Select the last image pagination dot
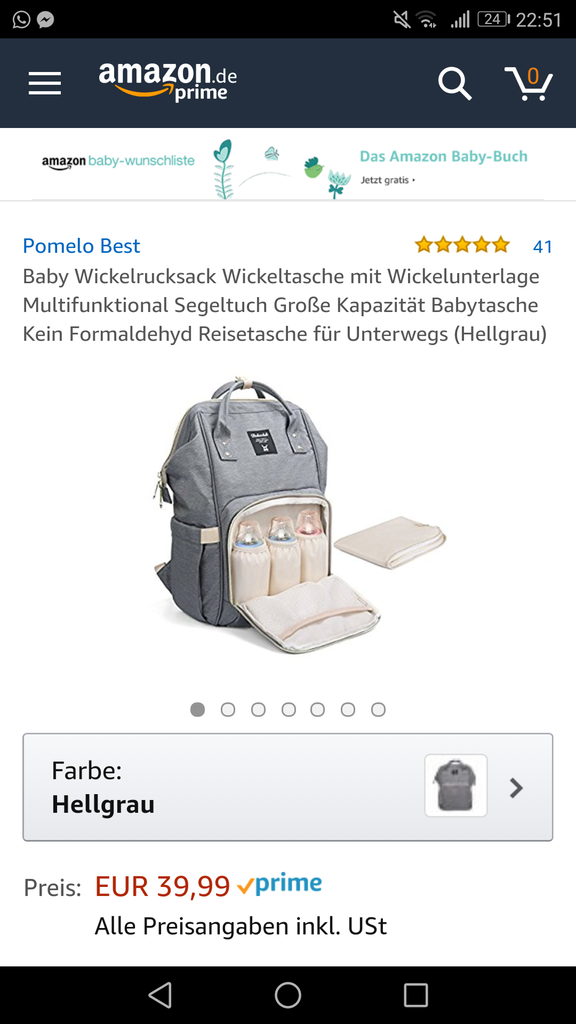 [378, 709]
